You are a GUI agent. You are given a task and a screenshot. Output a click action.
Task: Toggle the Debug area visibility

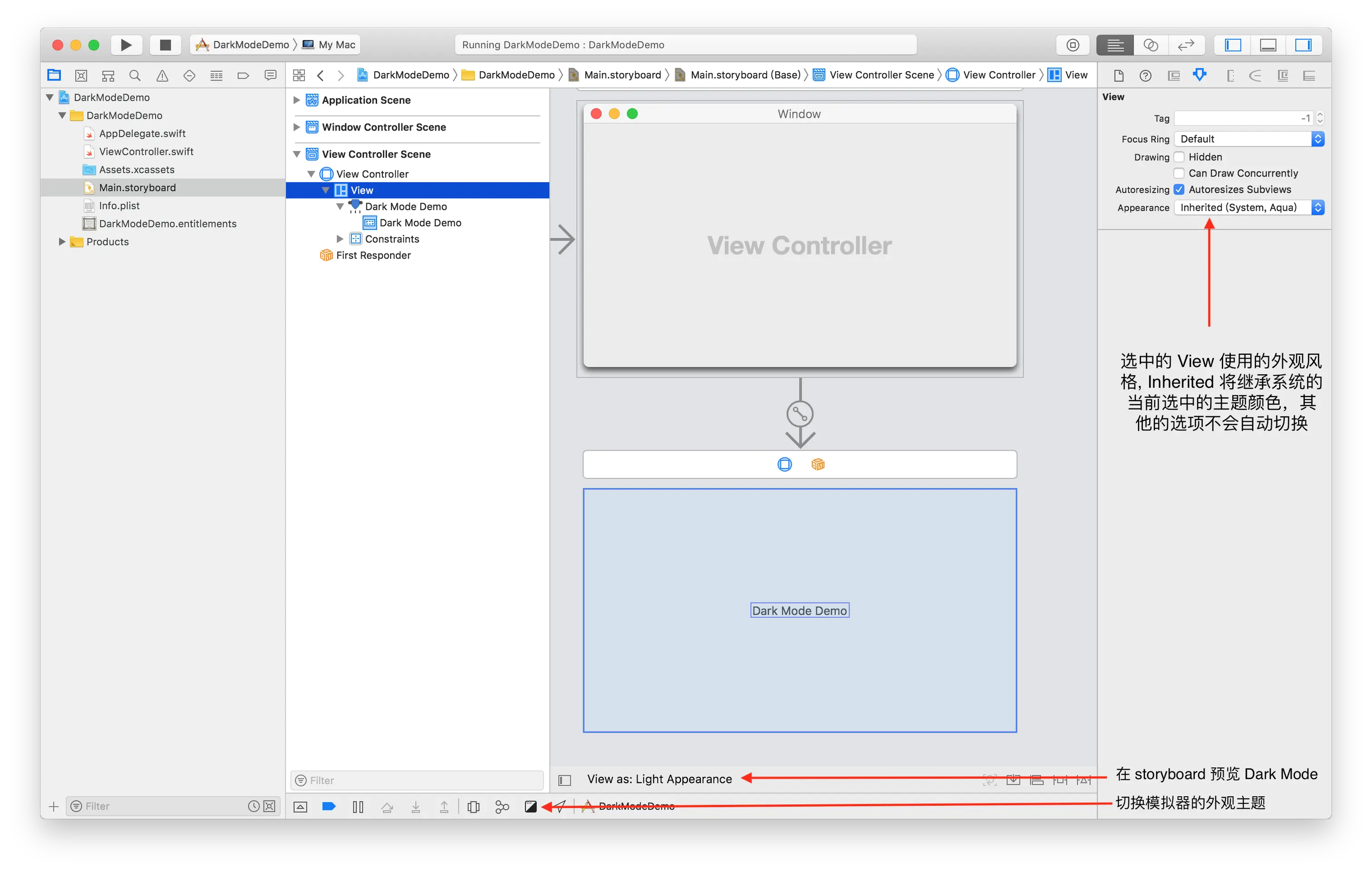[1268, 44]
